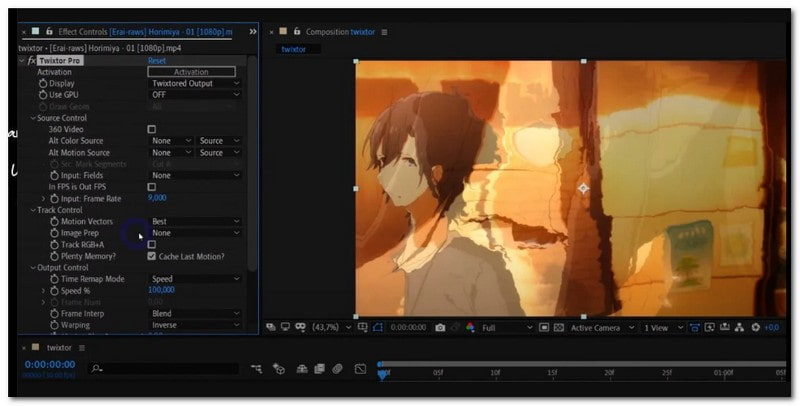Open composition mini-flowchart in timeline
Viewport: 800px width, 406px height.
point(256,368)
